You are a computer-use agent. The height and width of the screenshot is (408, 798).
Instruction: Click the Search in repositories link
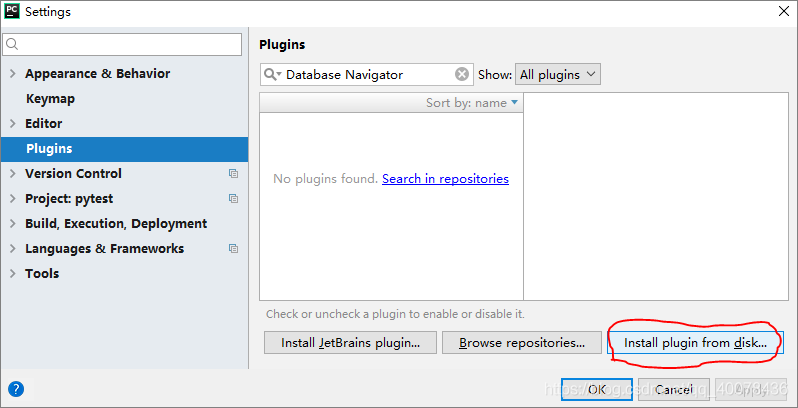pos(445,179)
